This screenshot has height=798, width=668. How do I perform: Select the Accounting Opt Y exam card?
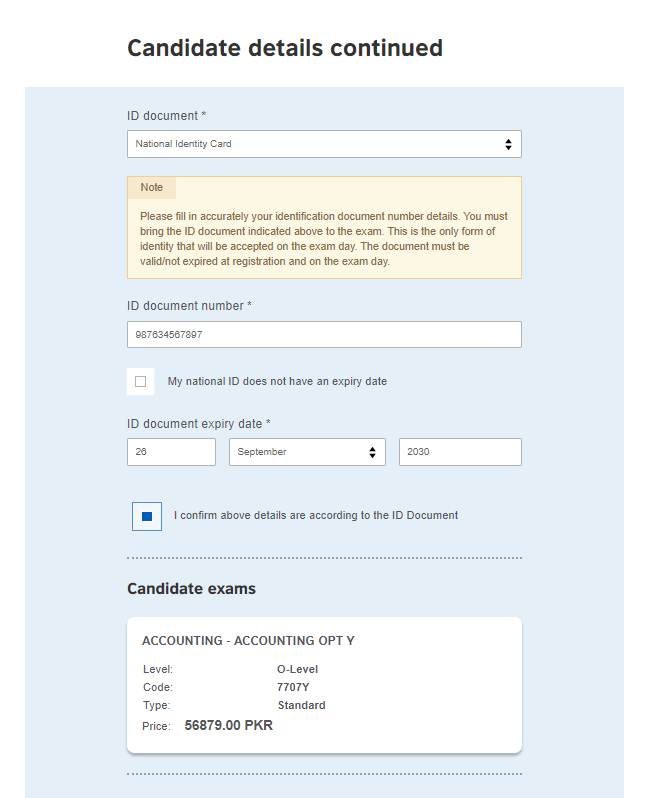point(324,684)
